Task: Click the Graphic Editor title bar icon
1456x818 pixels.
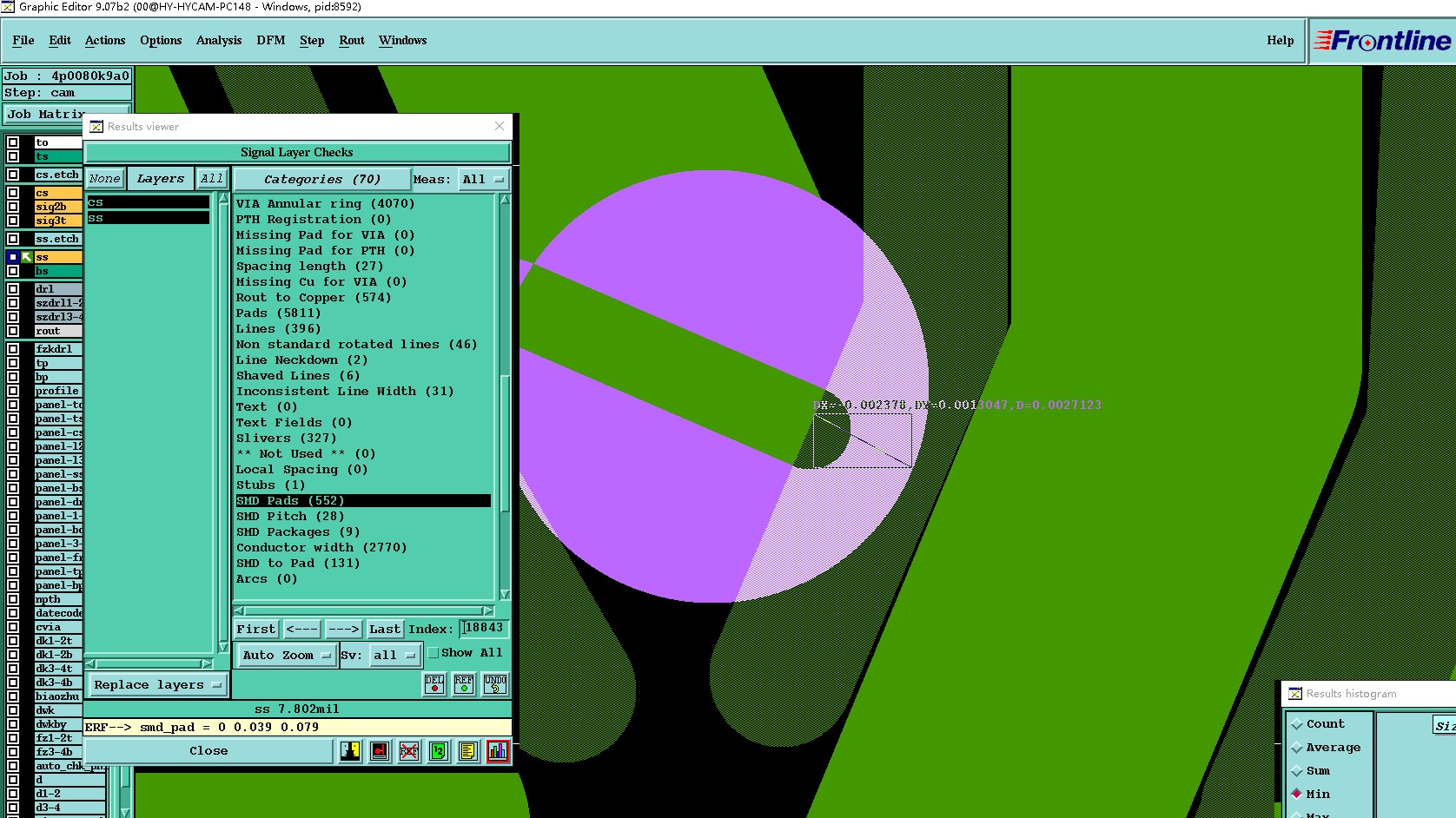Action: coord(8,7)
